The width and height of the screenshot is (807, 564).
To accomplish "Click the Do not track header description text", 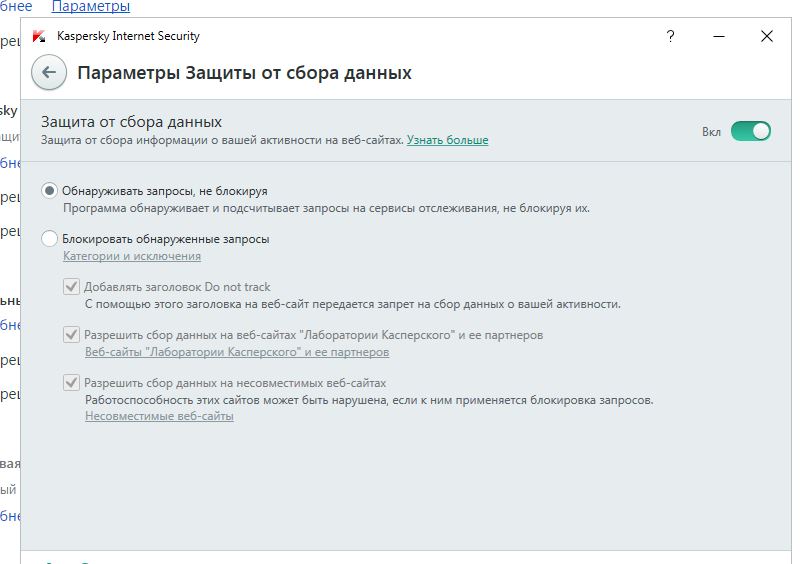I will [353, 304].
